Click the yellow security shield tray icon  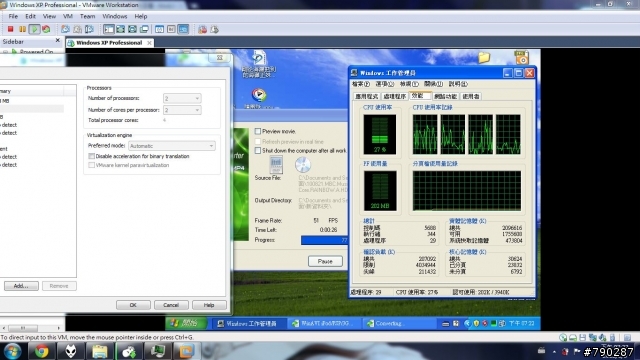476,323
